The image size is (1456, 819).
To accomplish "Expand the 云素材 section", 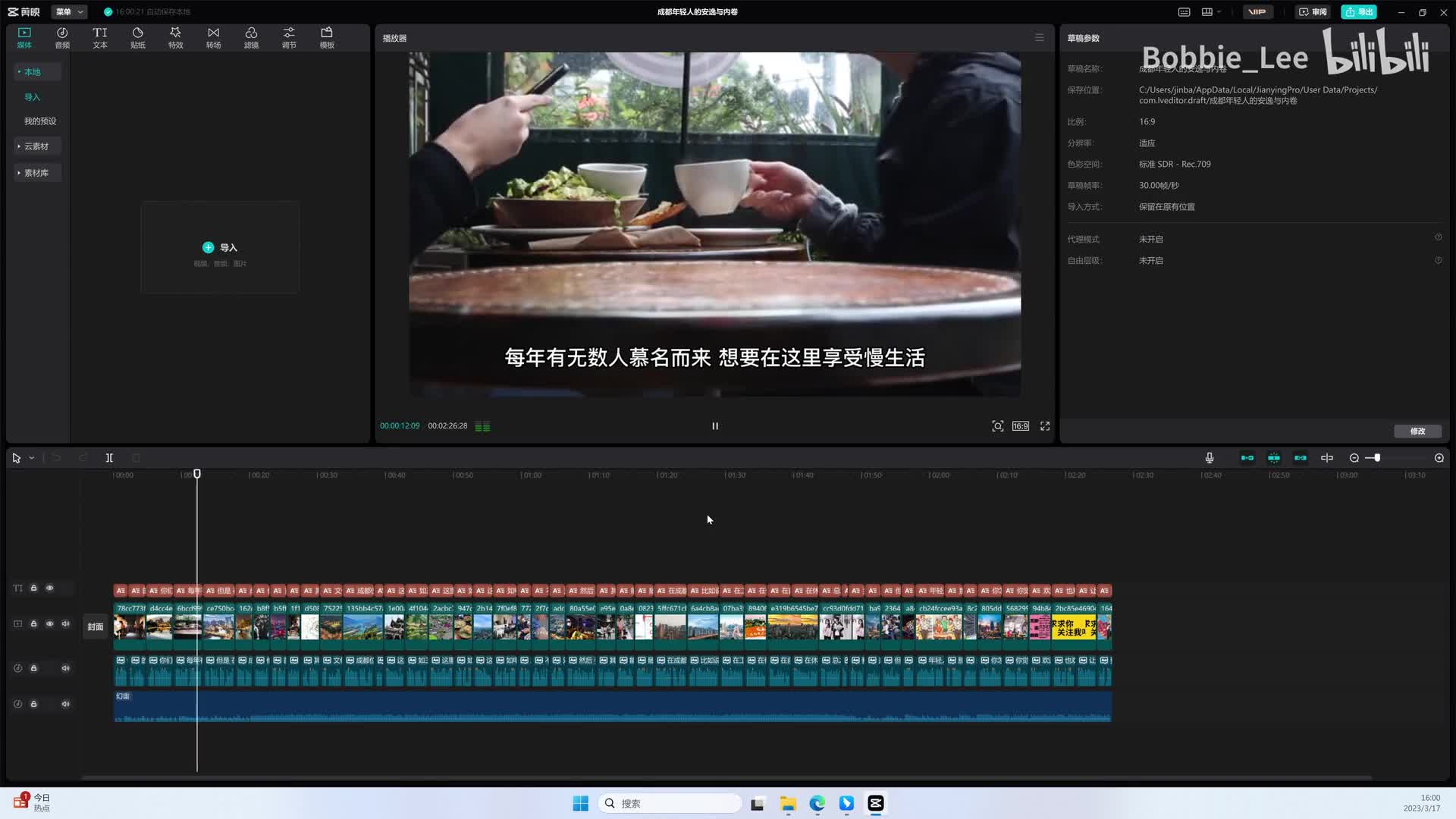I will [x=36, y=146].
